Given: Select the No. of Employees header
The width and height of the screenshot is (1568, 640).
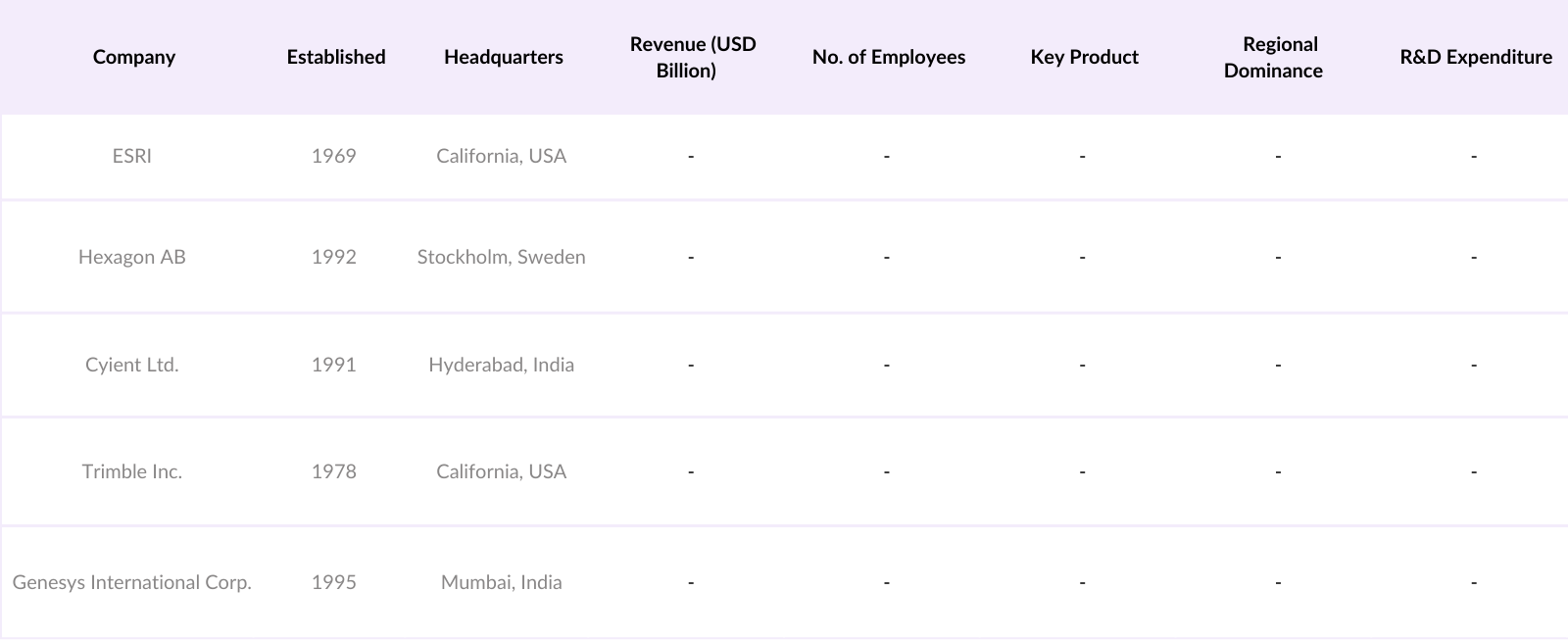Looking at the screenshot, I should [888, 57].
